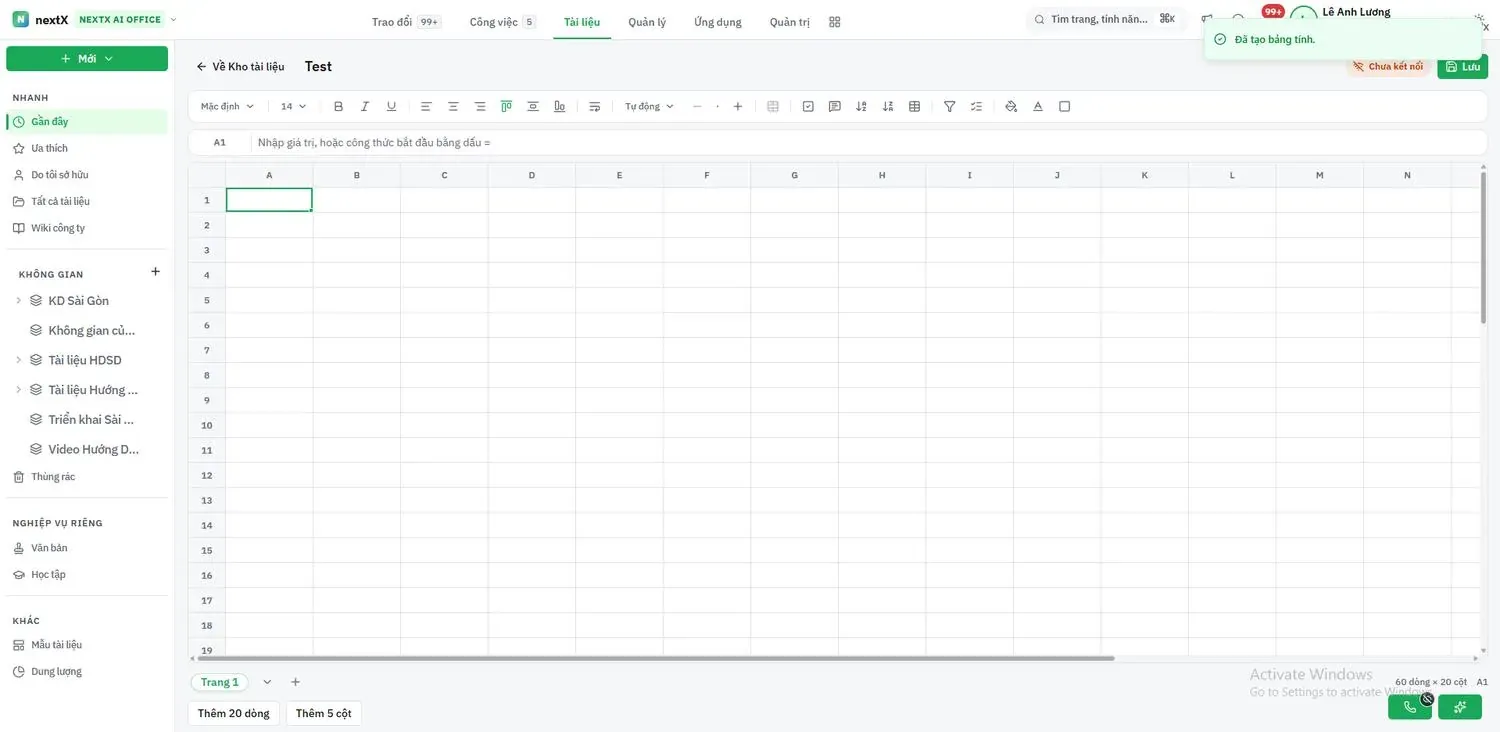Image resolution: width=1500 pixels, height=732 pixels.
Task: Add a comment to the cell
Action: pos(835,106)
